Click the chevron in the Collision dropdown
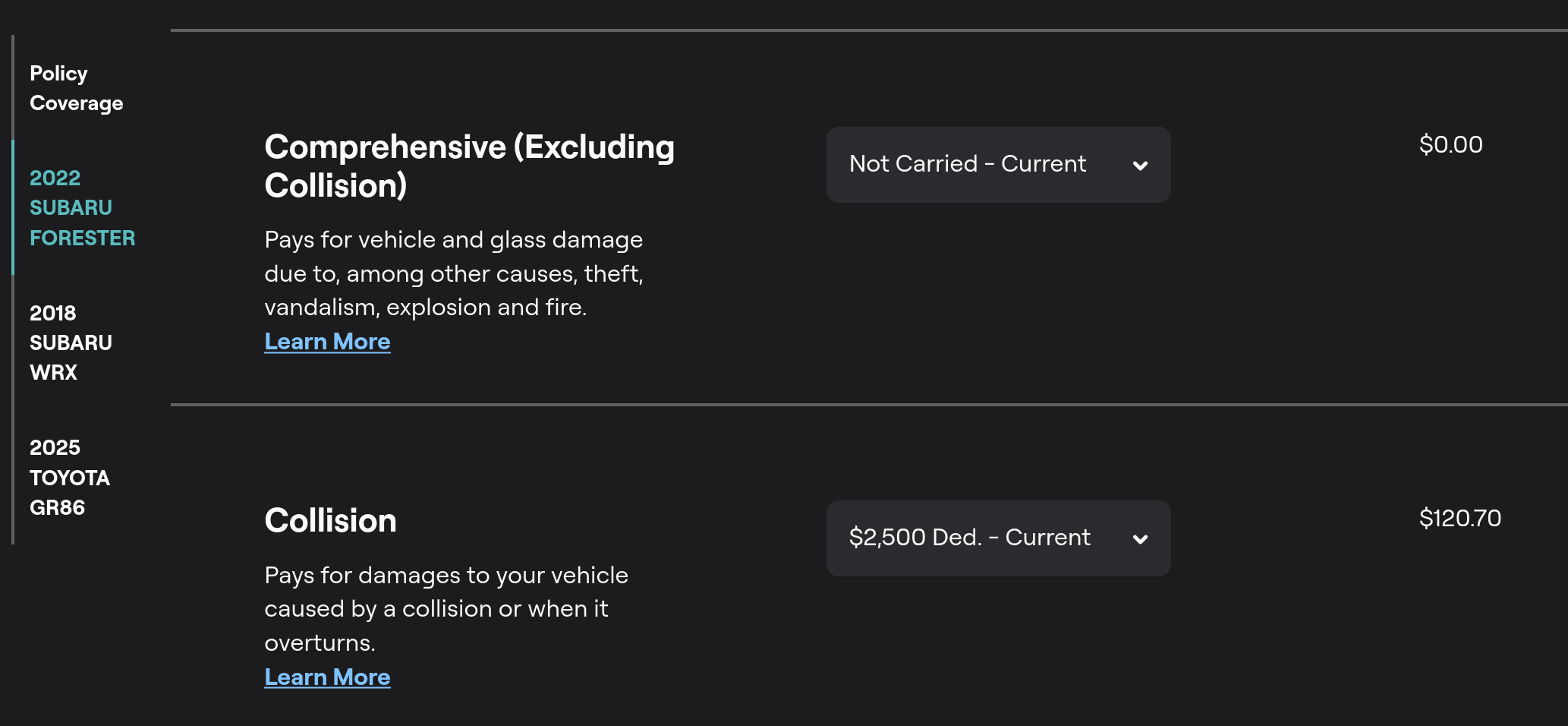 click(x=1140, y=539)
